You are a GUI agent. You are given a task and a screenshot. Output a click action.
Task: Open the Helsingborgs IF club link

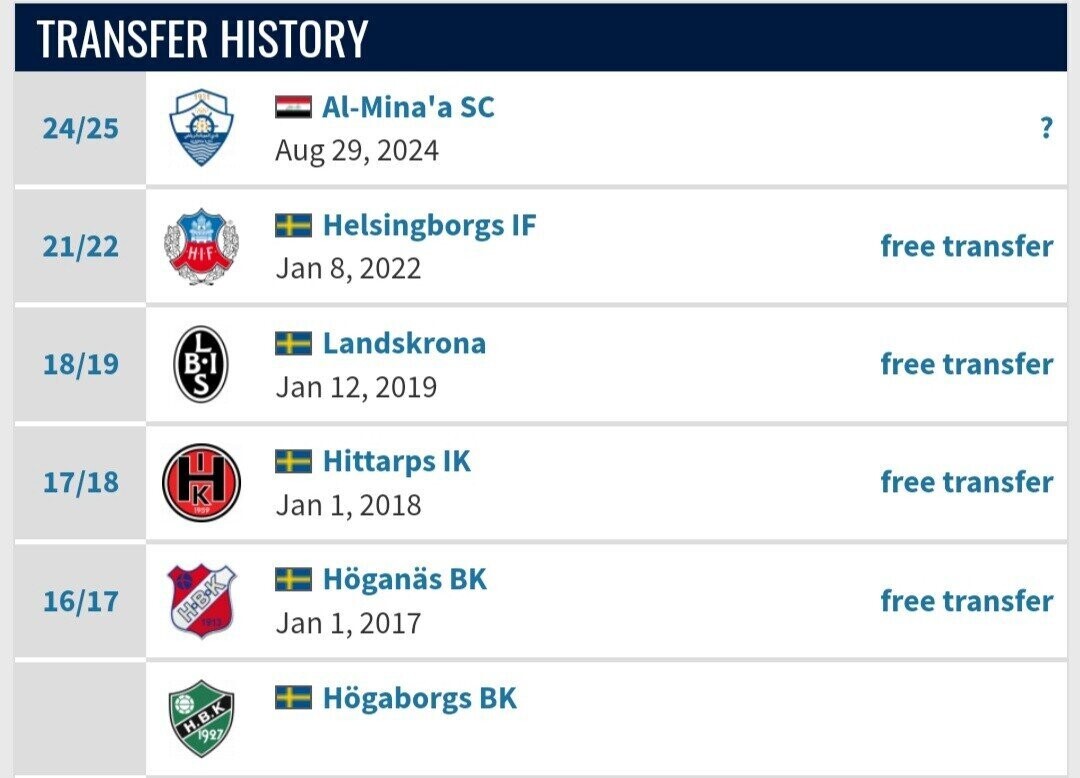(x=429, y=225)
